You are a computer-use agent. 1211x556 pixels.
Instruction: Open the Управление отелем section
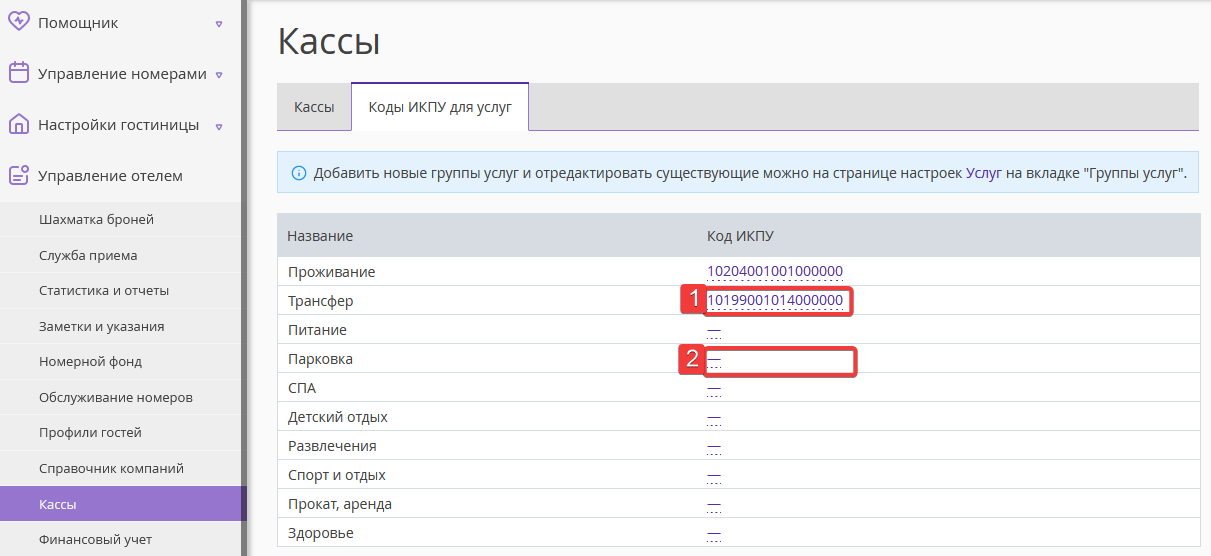(x=110, y=176)
